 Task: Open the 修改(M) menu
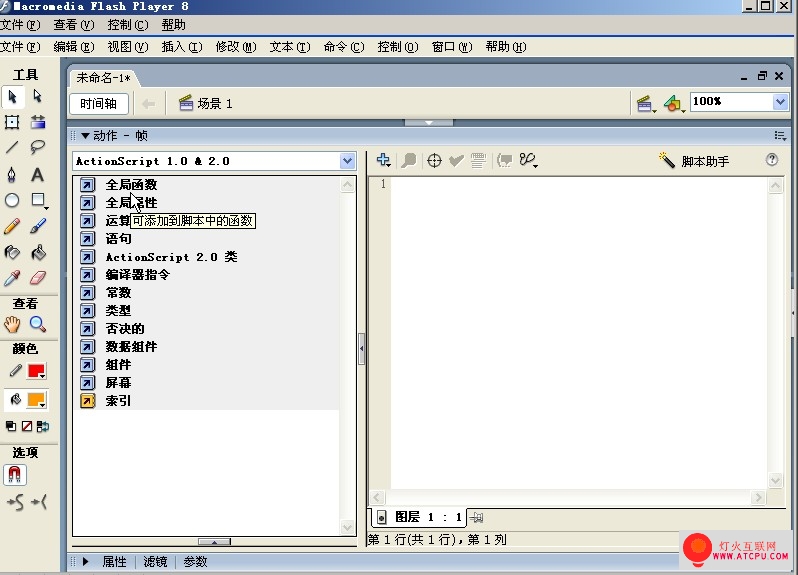click(x=236, y=47)
